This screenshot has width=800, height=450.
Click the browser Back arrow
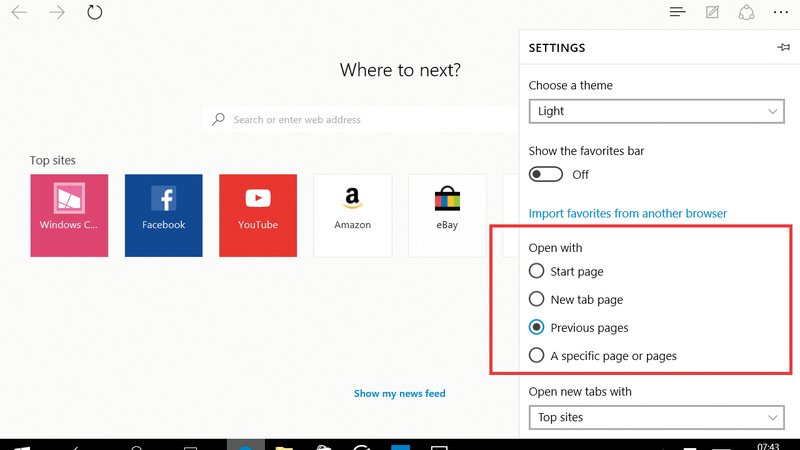click(19, 13)
